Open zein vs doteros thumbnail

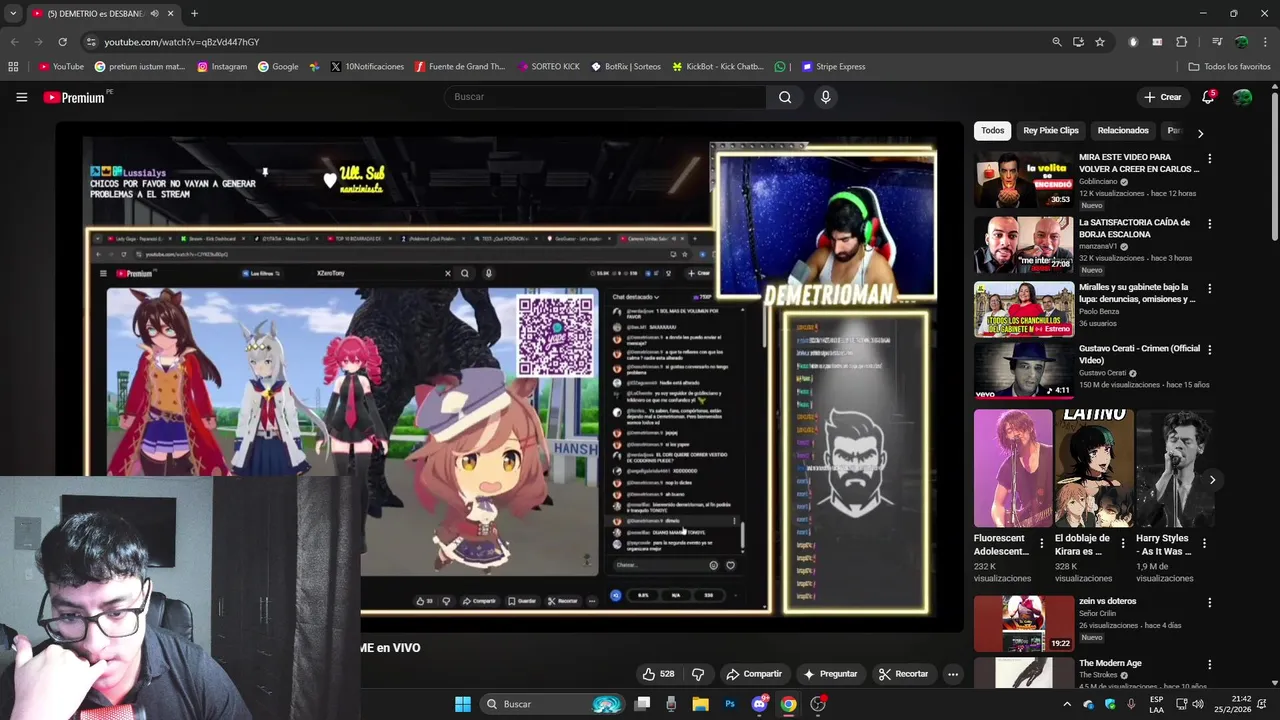(x=1023, y=623)
